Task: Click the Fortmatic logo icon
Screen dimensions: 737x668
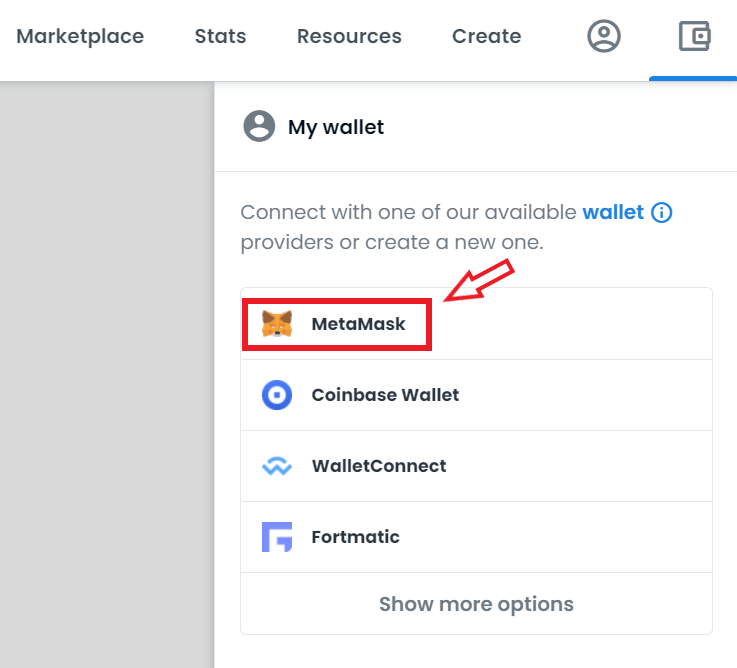Action: pyautogui.click(x=277, y=537)
